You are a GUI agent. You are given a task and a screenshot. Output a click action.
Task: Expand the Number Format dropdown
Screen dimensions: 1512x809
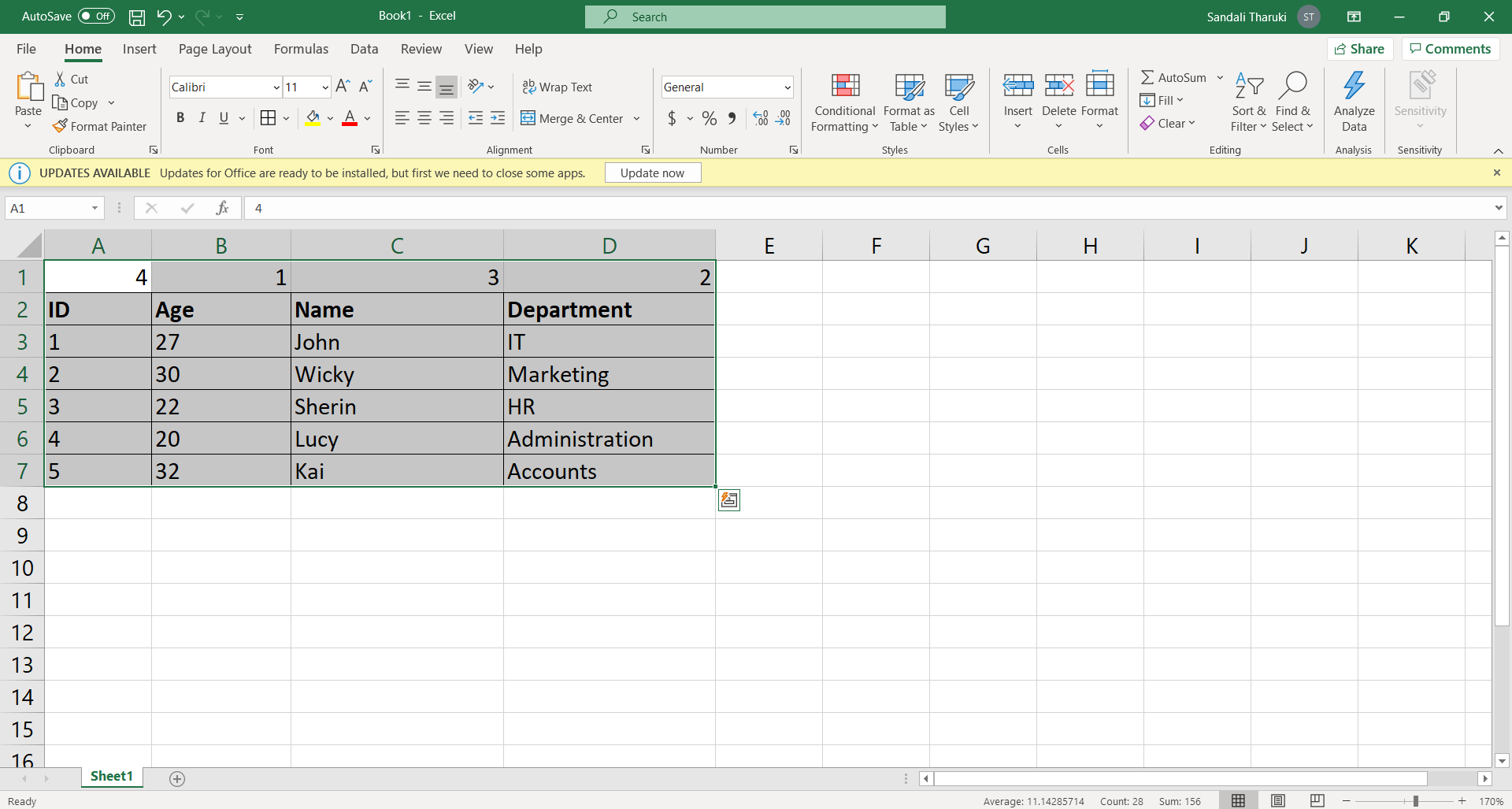click(787, 87)
